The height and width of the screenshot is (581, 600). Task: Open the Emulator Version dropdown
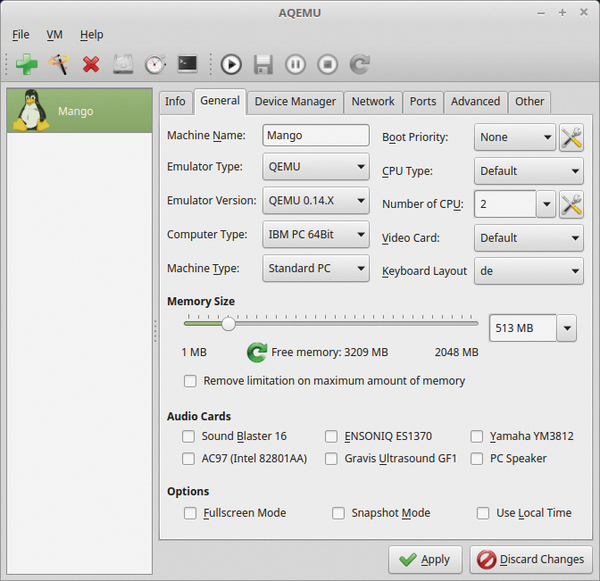point(316,201)
